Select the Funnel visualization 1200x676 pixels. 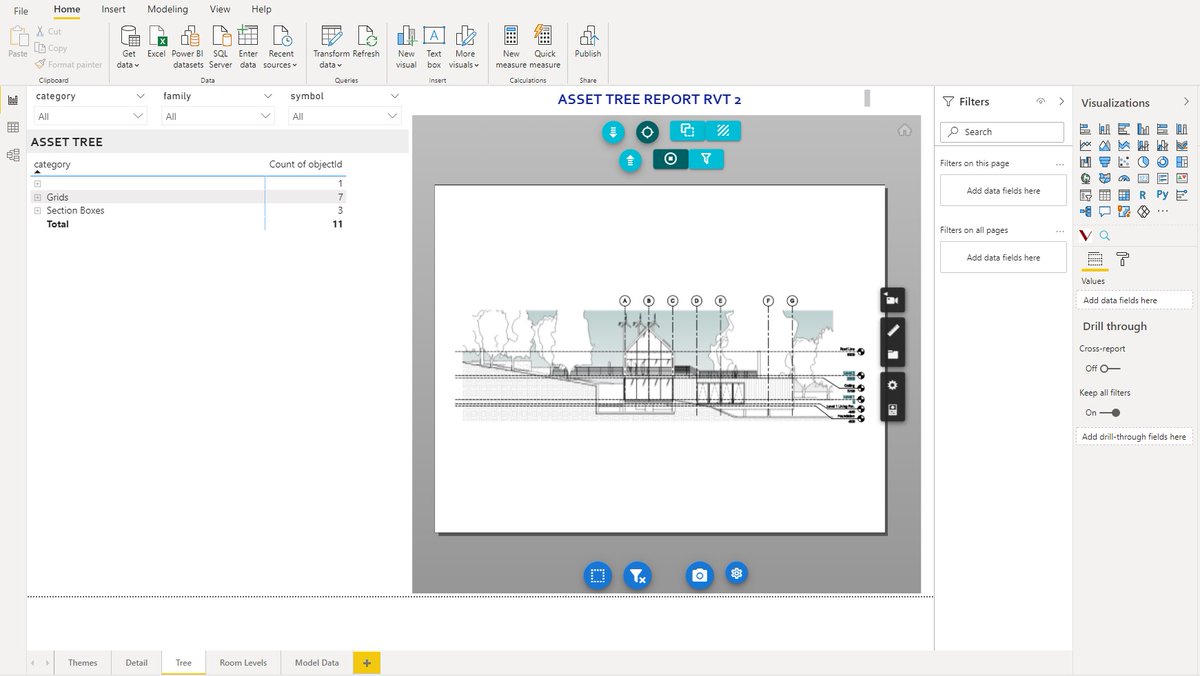[1105, 162]
